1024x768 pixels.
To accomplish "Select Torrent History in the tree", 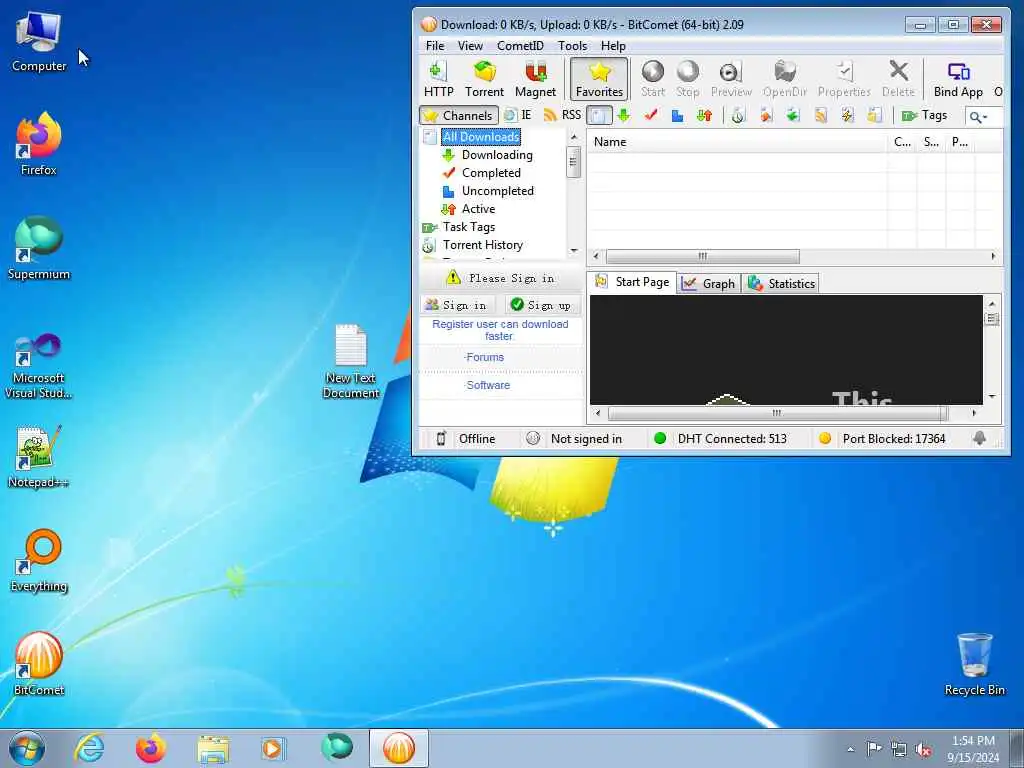I will [x=483, y=245].
